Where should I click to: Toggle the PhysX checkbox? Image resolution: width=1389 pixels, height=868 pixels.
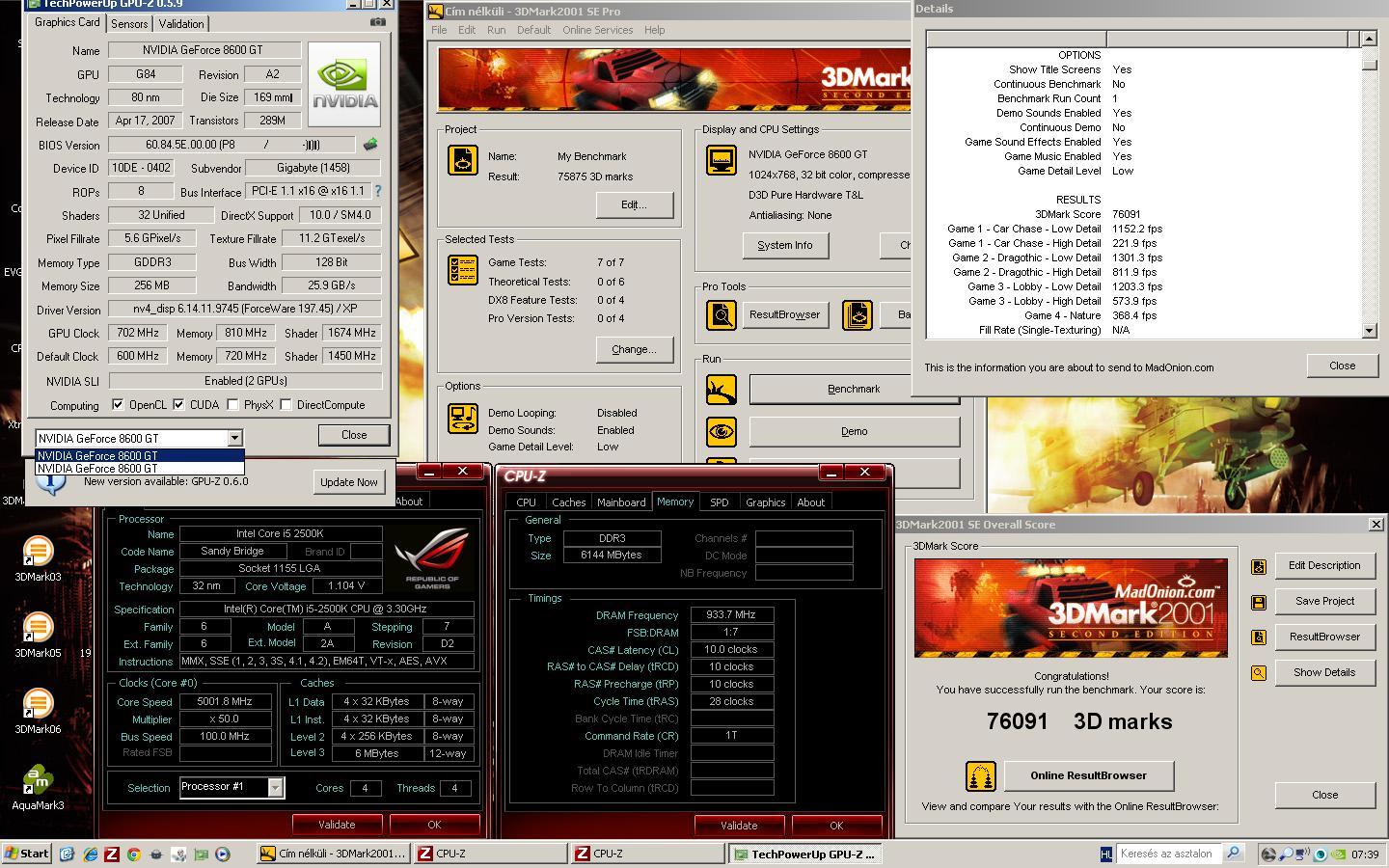tap(232, 405)
